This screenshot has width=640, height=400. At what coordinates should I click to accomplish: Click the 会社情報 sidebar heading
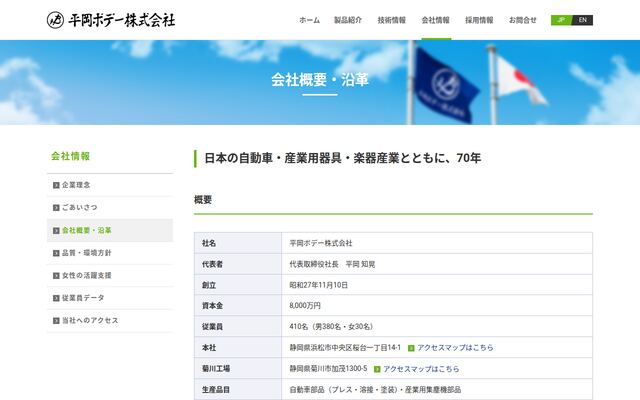tap(71, 156)
